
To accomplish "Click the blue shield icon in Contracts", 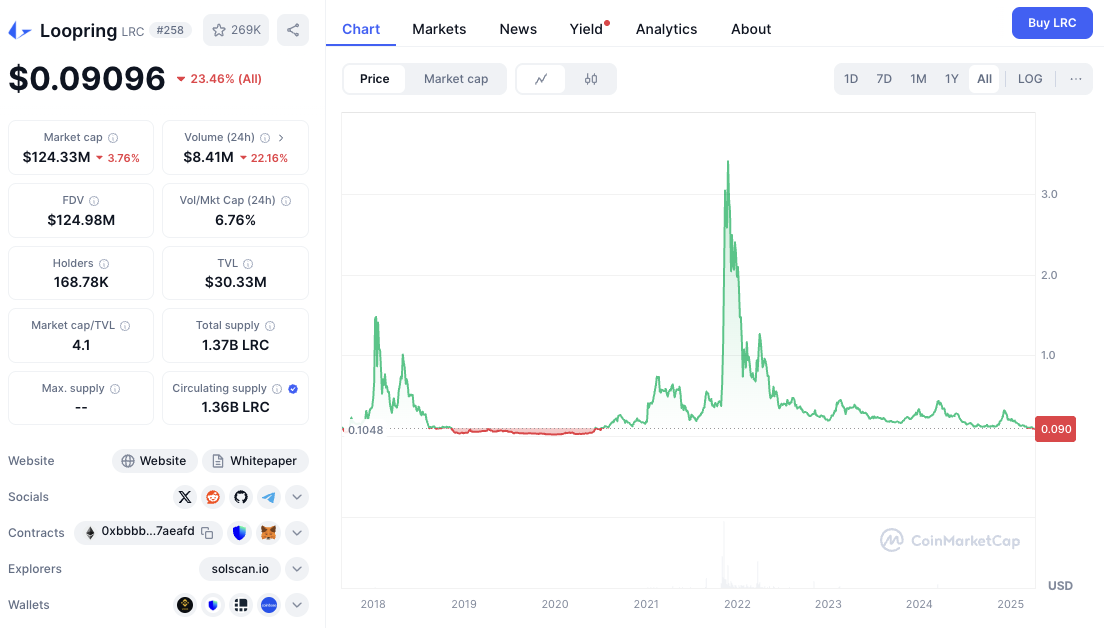I will coord(239,533).
